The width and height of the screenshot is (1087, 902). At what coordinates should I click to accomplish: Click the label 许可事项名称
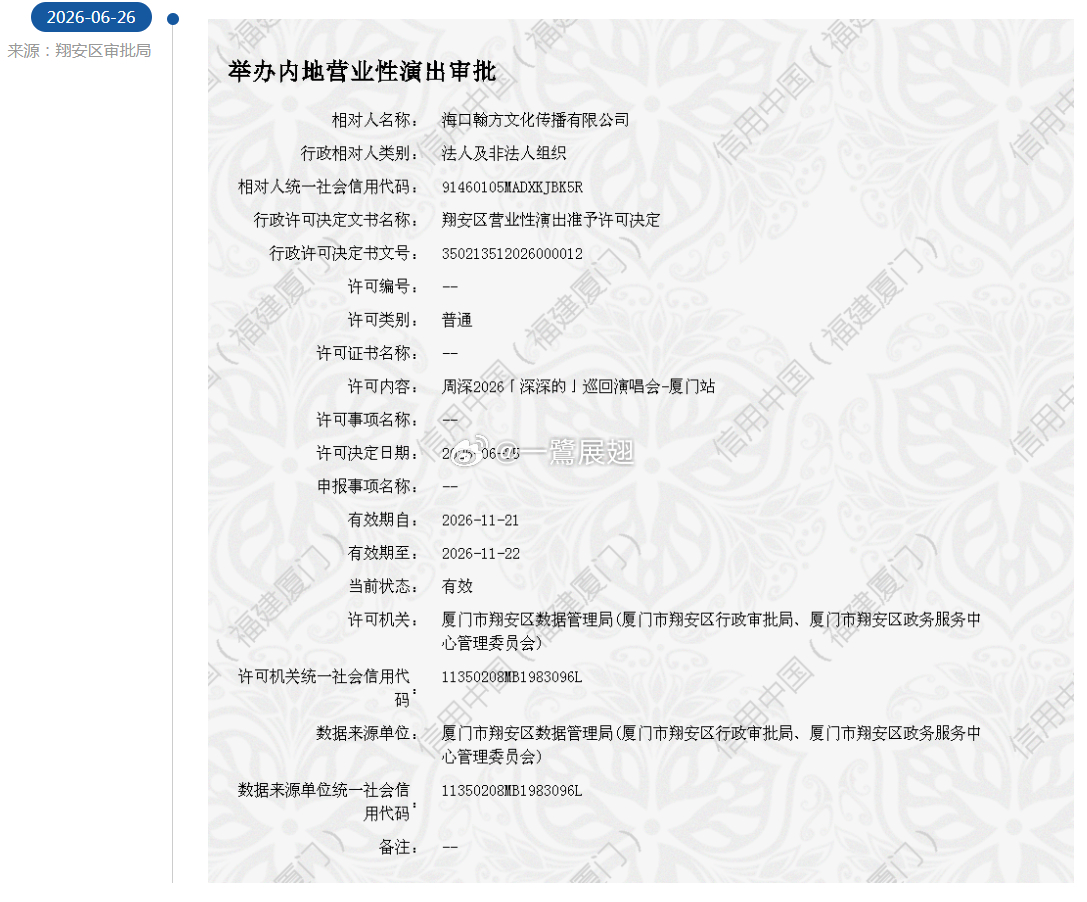tap(367, 419)
